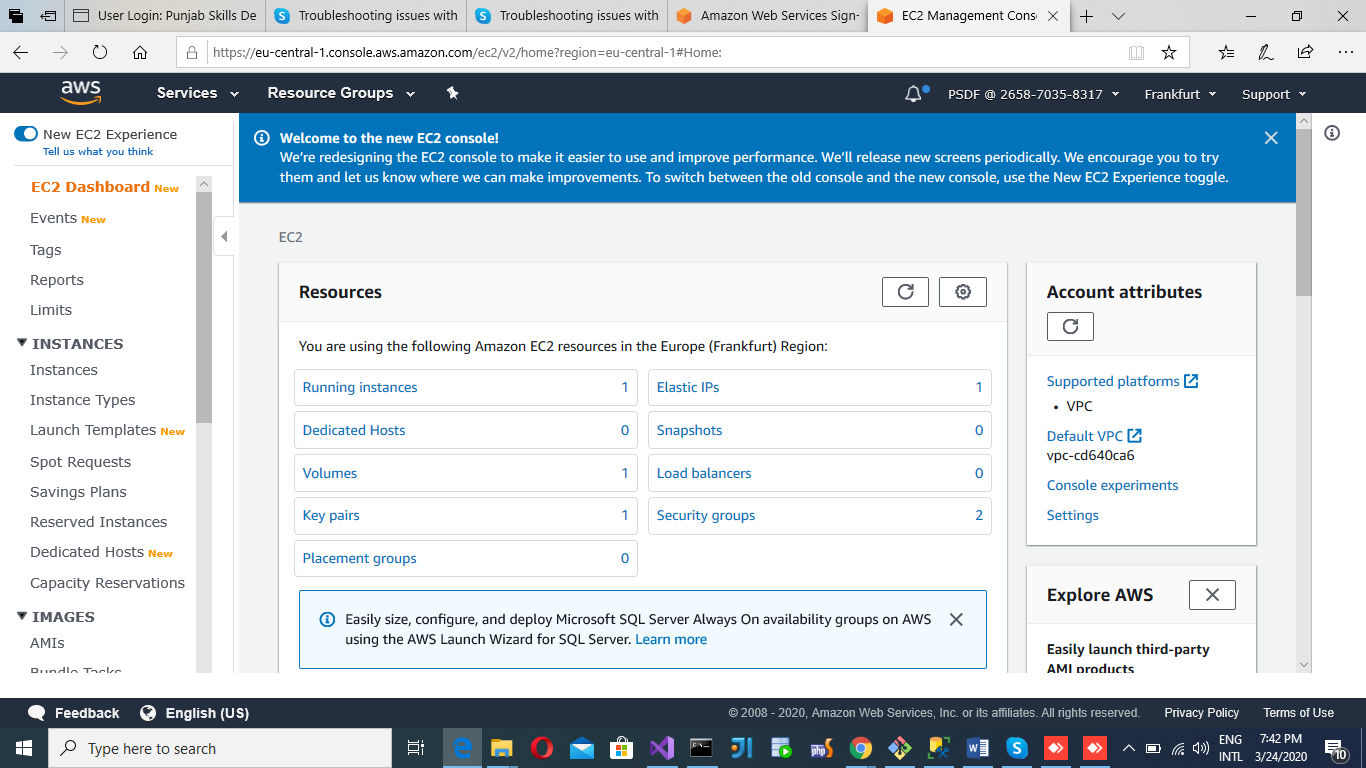The width and height of the screenshot is (1366, 768).
Task: Dismiss the welcome banner with X
Action: [x=1271, y=138]
